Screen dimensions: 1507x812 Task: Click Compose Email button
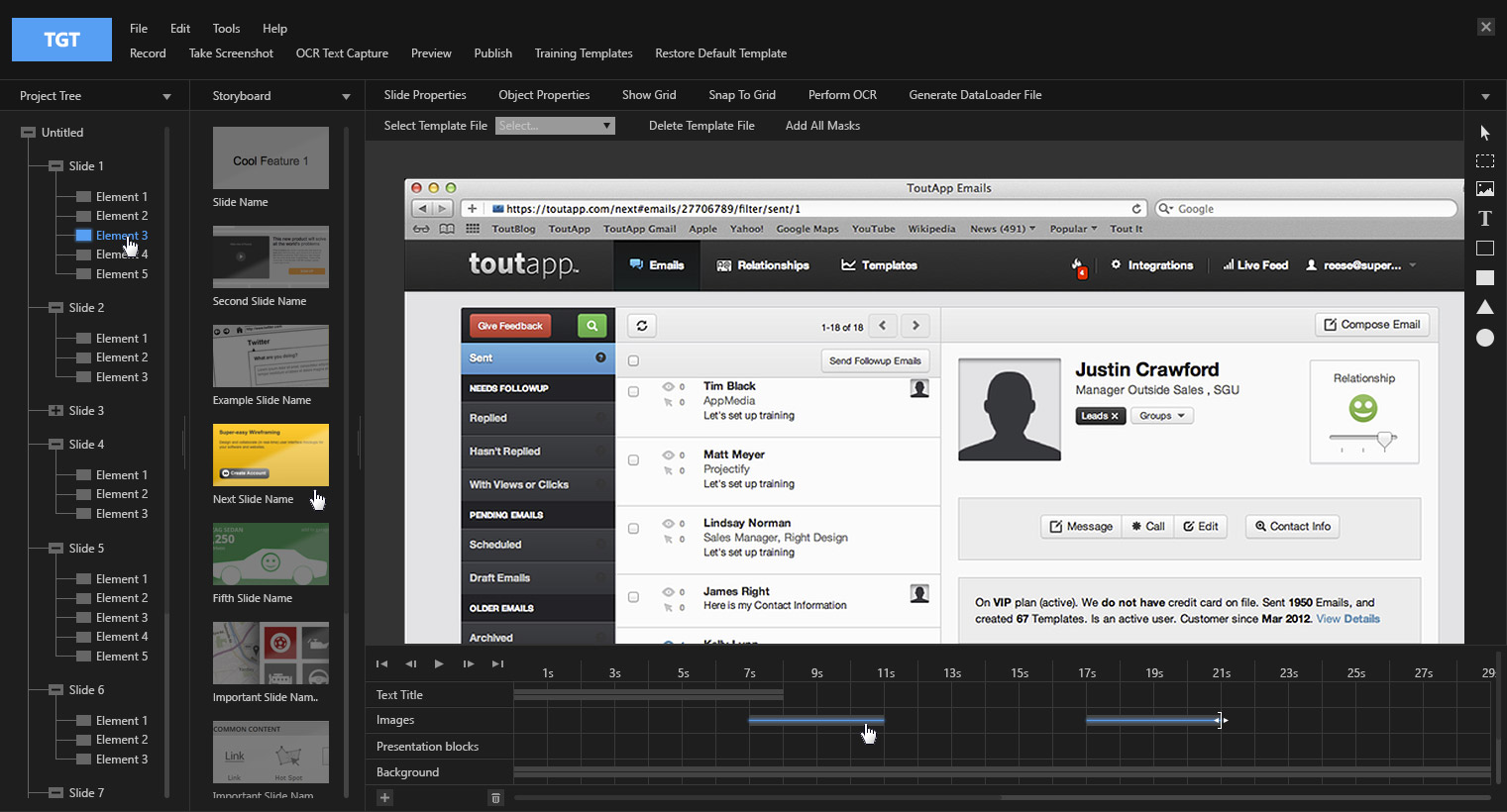coord(1372,325)
